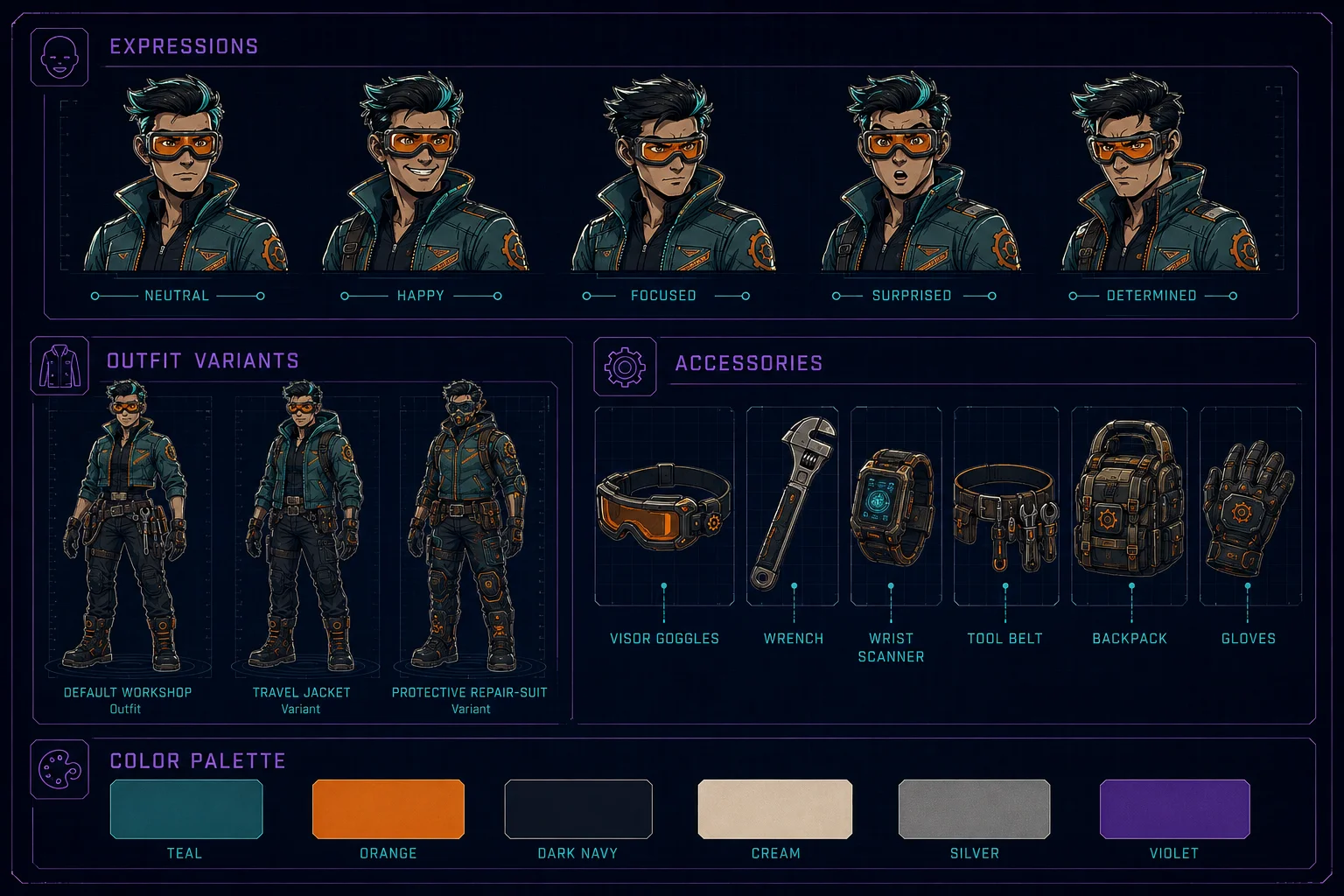The image size is (1344, 896).
Task: Pick the Orange color swatch
Action: (388, 809)
